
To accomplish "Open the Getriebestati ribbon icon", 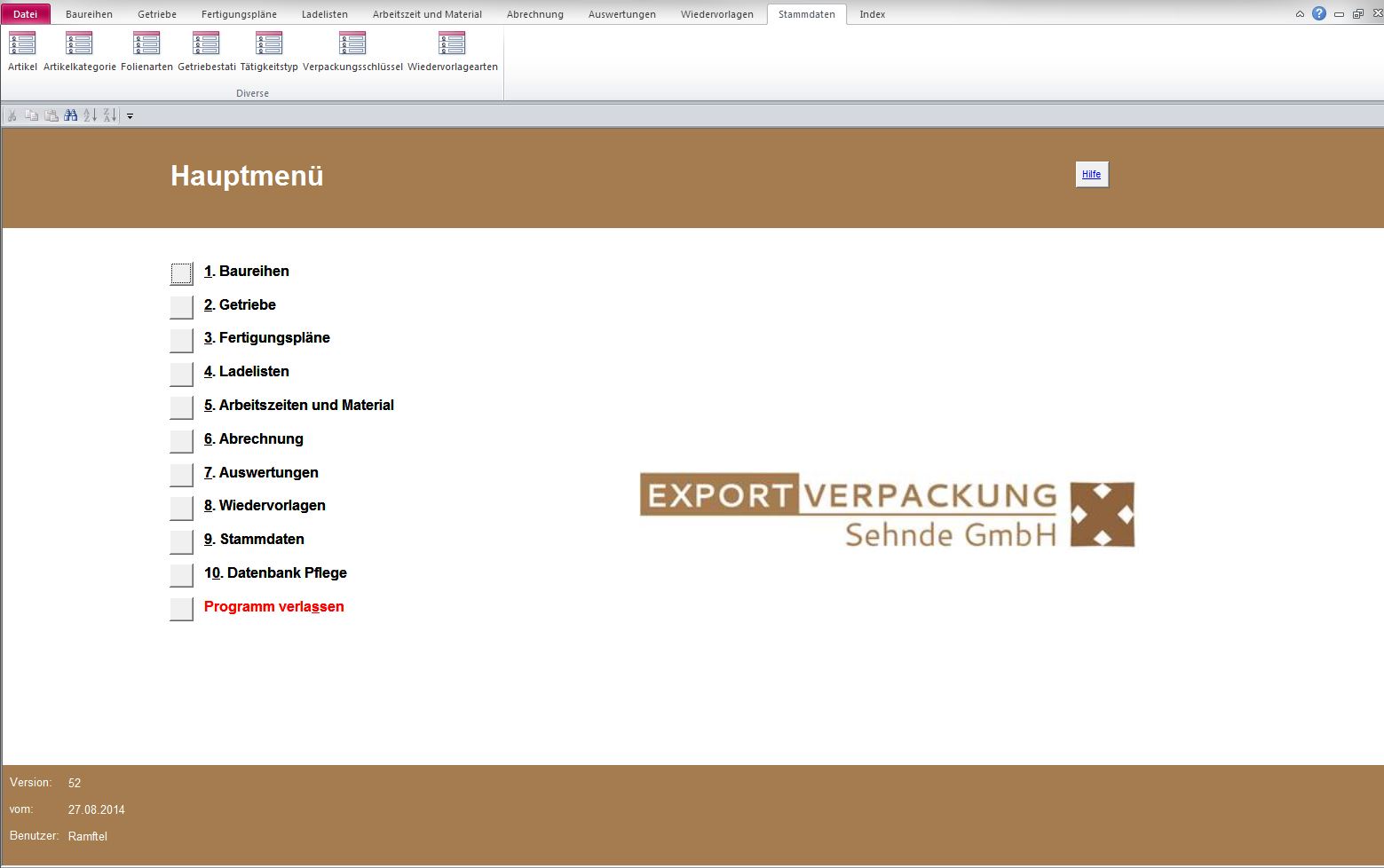I will [206, 51].
